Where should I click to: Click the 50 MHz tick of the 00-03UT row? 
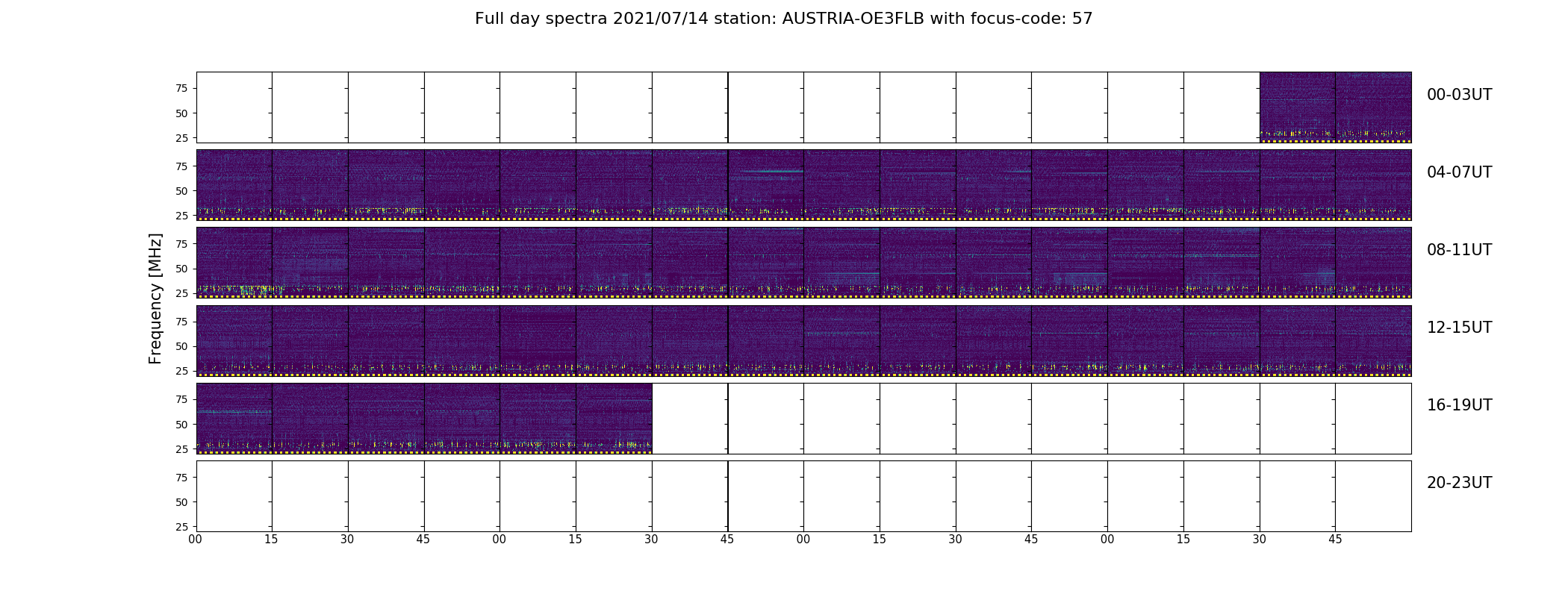pyautogui.click(x=181, y=113)
